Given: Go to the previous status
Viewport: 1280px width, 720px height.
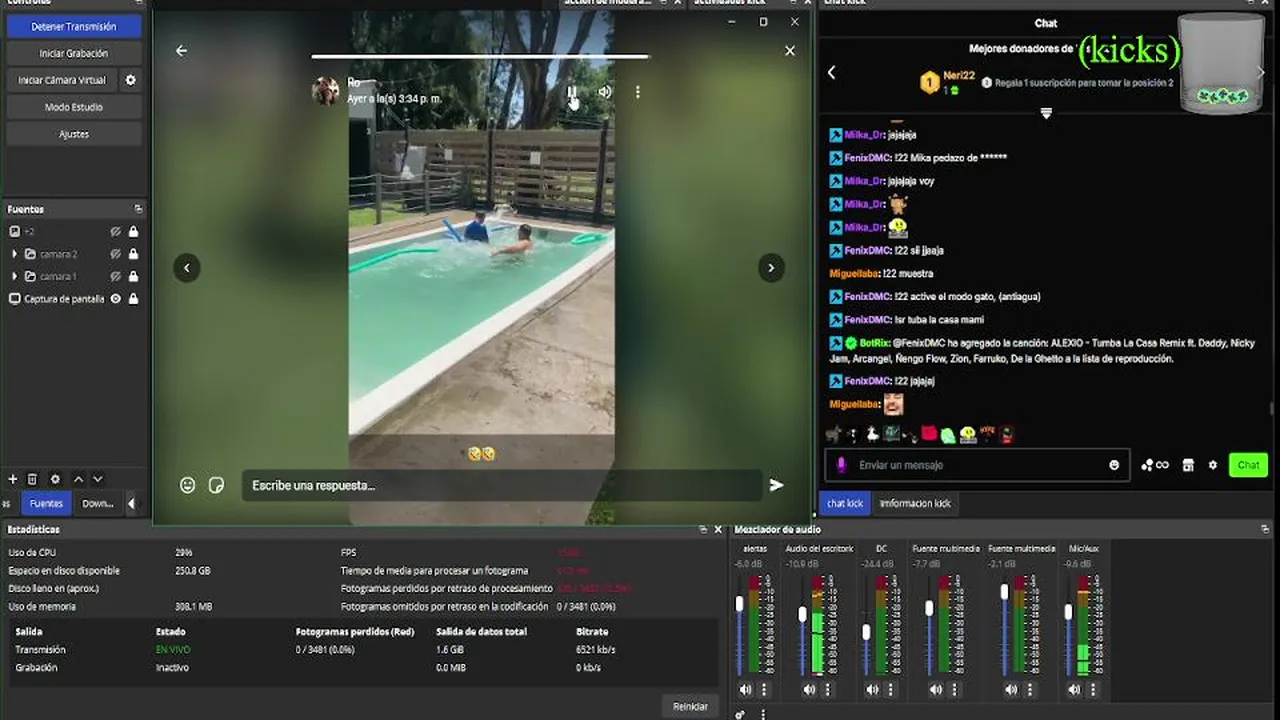Looking at the screenshot, I should pos(186,268).
